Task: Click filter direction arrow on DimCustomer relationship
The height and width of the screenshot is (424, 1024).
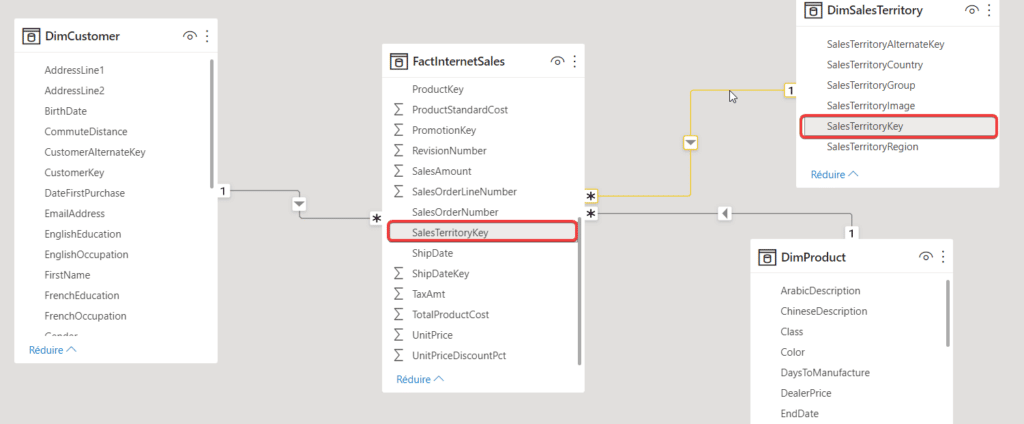Action: point(299,204)
